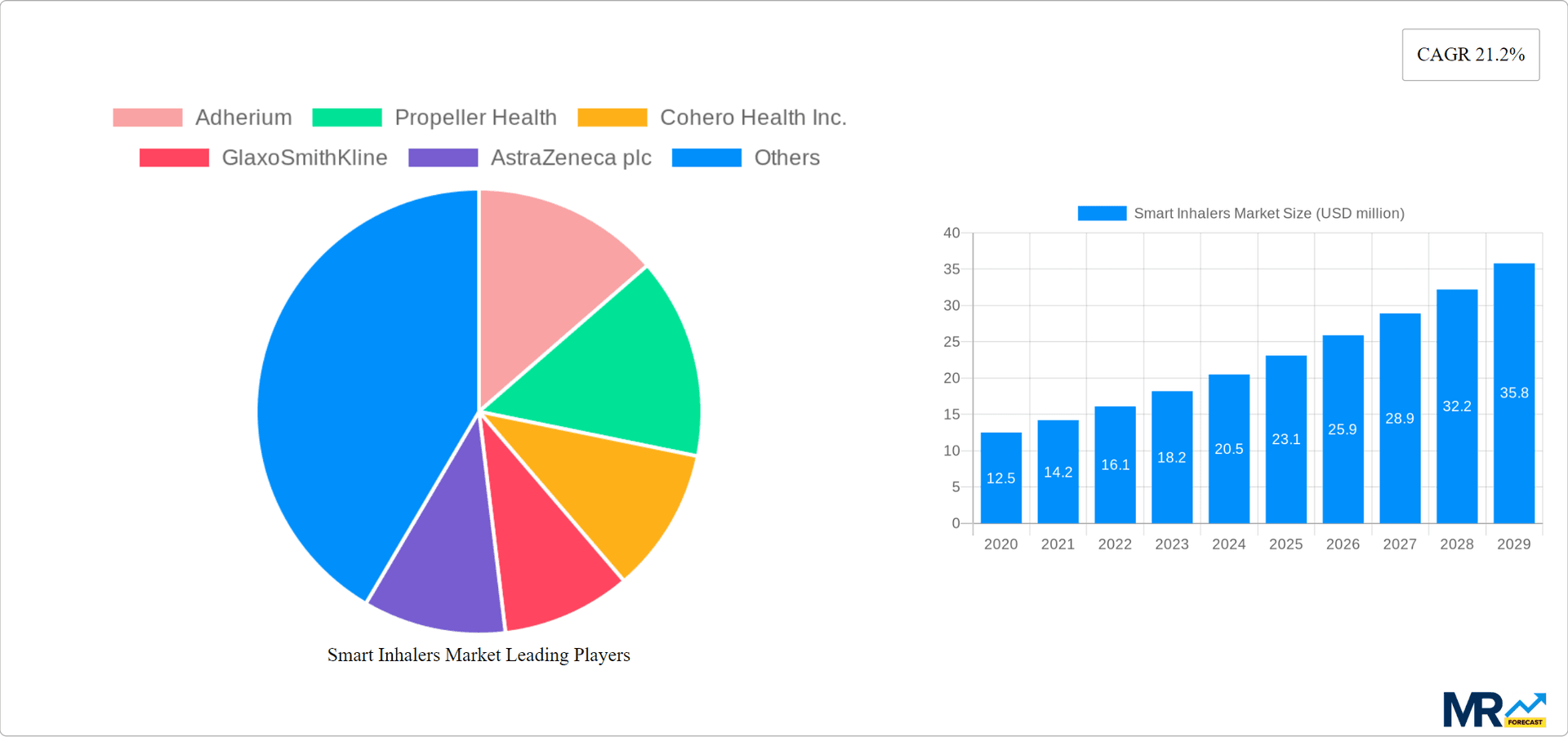Toggle visibility of the Others legend entry
The image size is (1568, 737).
point(785,157)
